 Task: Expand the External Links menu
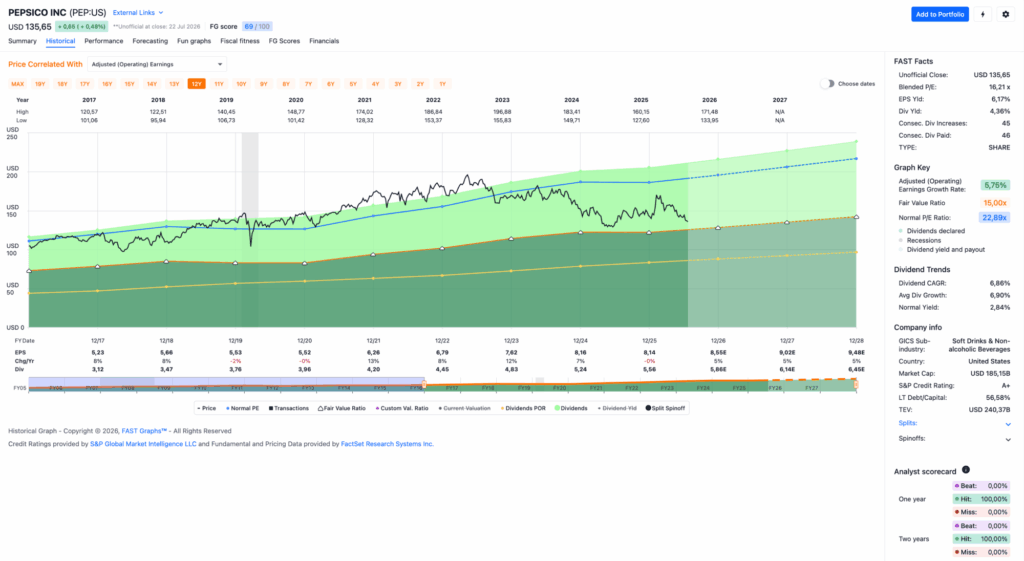click(138, 12)
